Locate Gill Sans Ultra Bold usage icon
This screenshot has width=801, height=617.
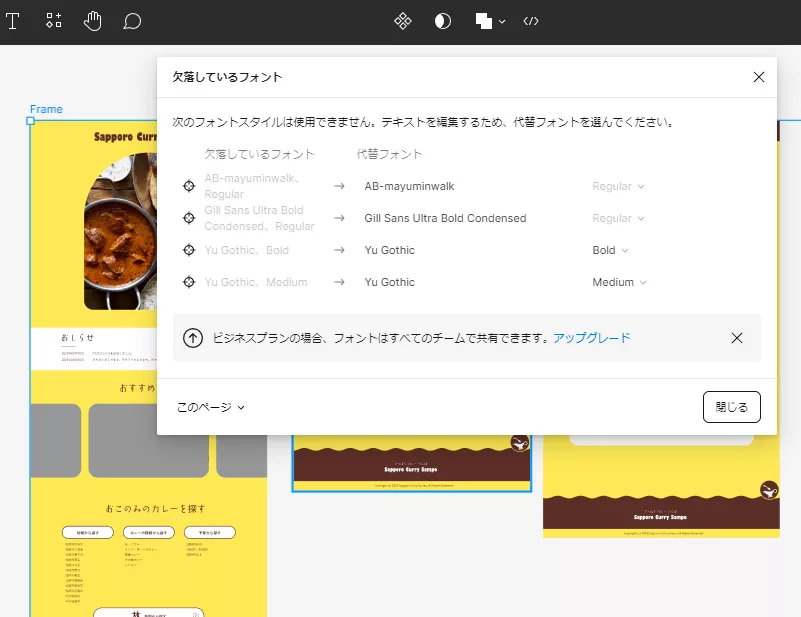tap(188, 218)
